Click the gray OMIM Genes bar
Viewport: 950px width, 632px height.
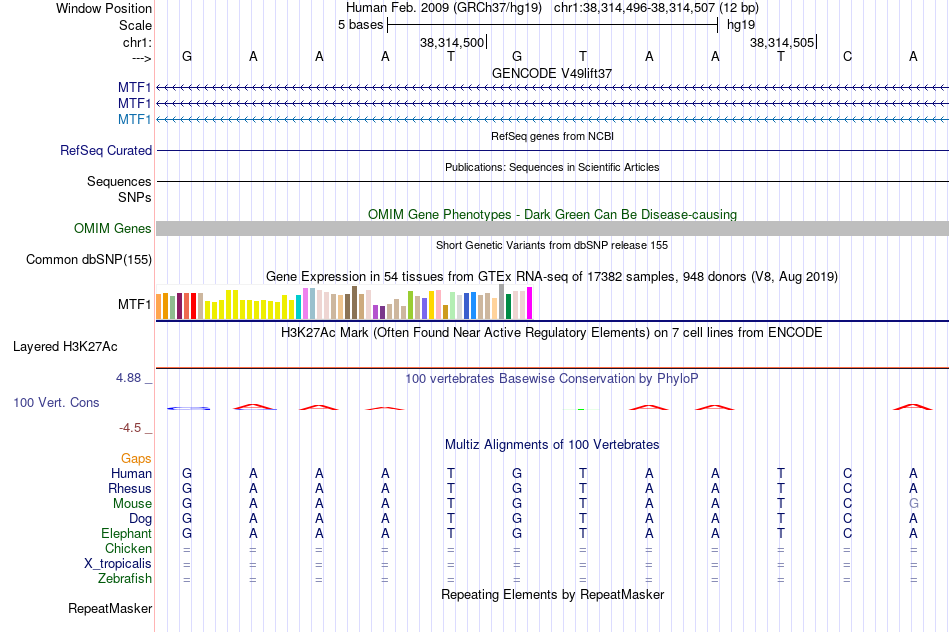click(552, 228)
